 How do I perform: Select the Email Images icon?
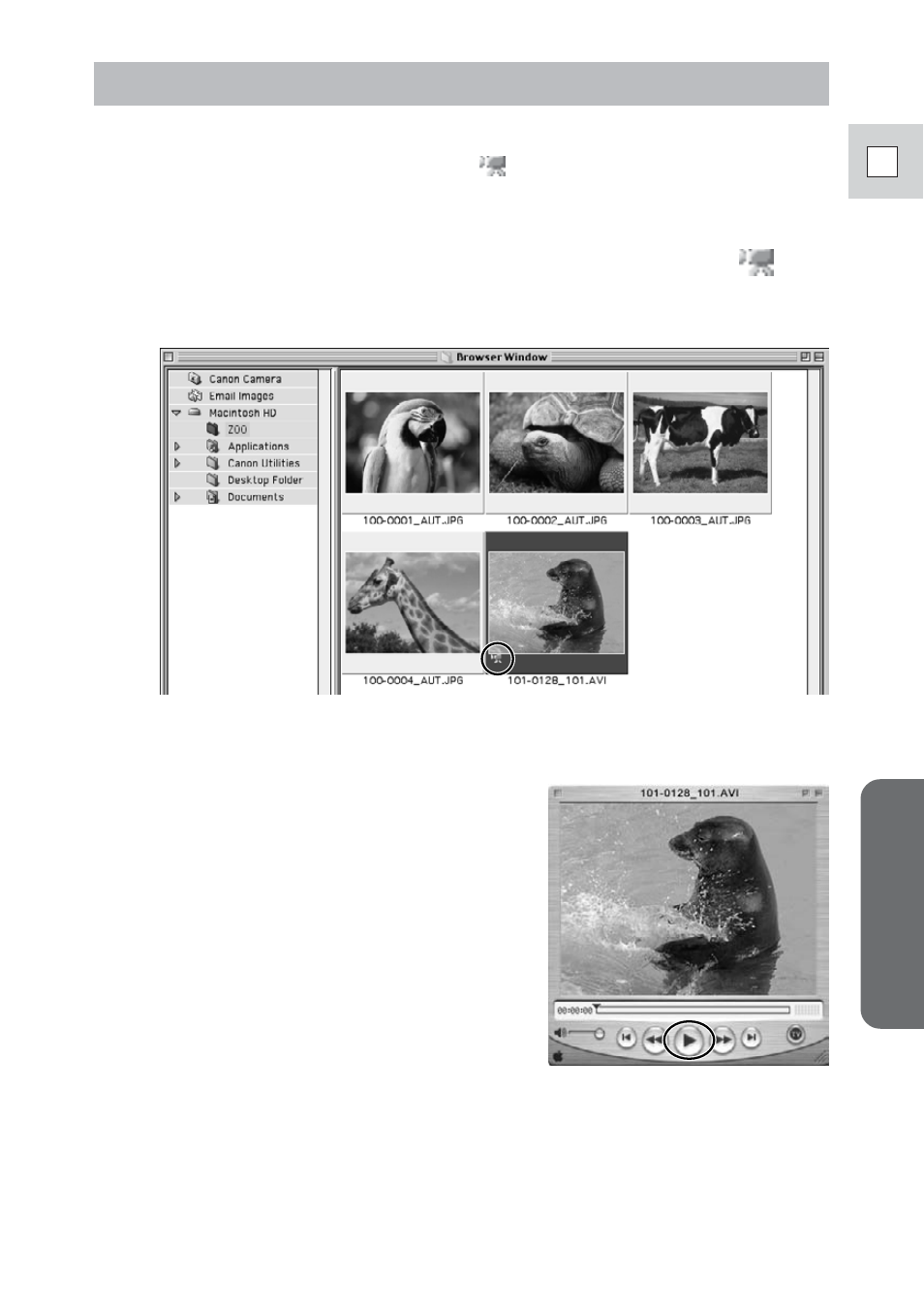click(195, 395)
